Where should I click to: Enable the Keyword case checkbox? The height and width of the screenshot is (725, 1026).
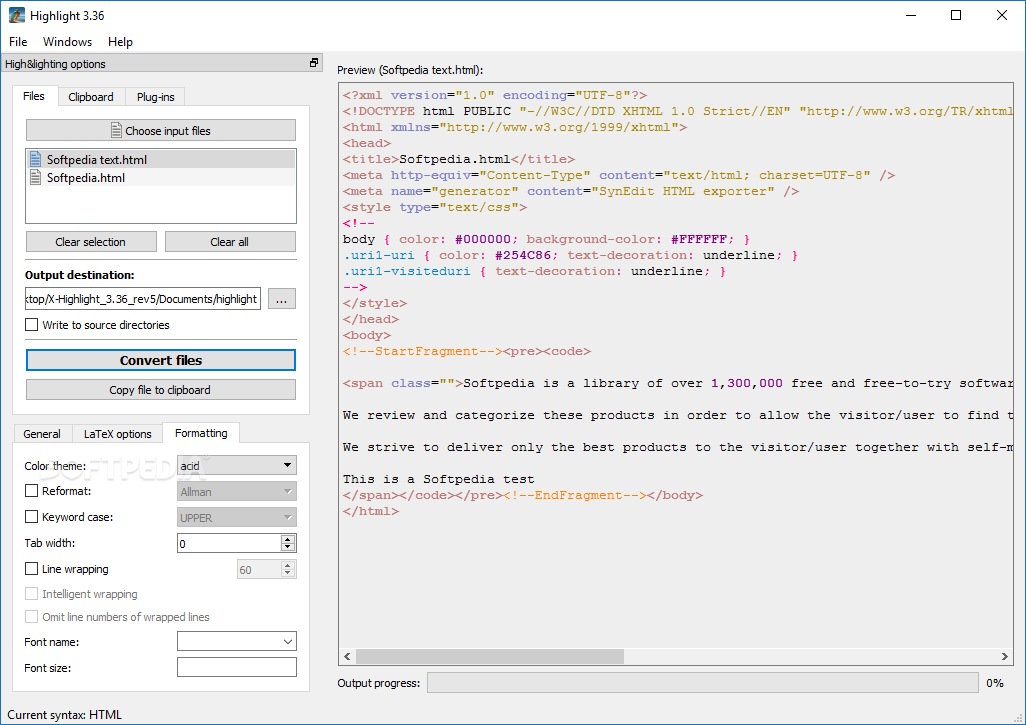31,517
